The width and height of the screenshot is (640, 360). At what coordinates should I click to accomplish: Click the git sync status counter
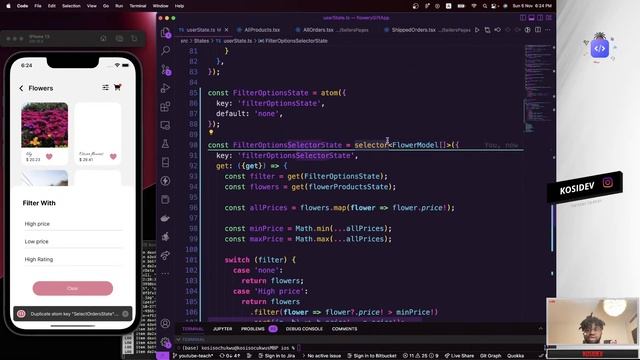coord(230,356)
